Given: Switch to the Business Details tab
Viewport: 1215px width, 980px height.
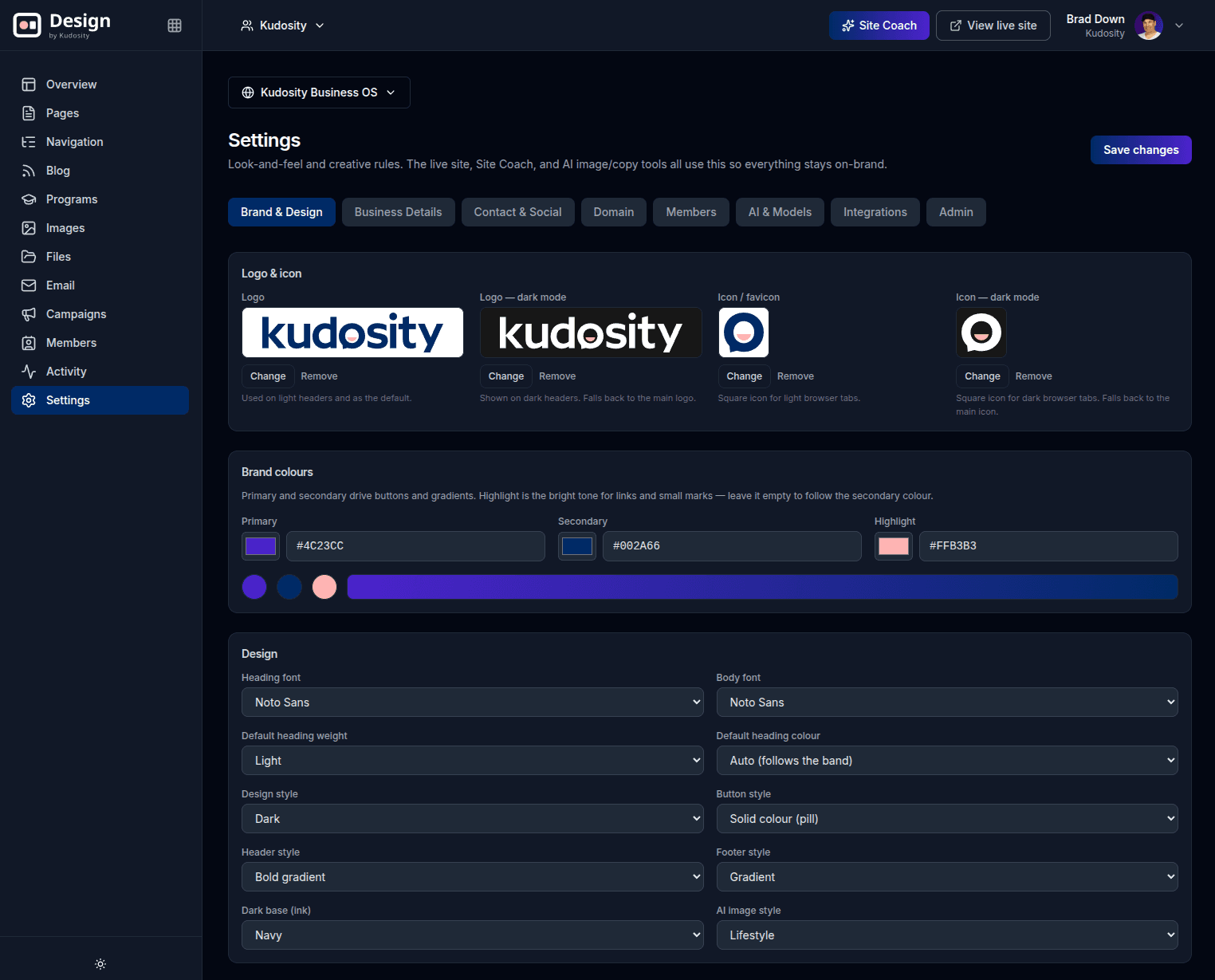Looking at the screenshot, I should click(398, 212).
